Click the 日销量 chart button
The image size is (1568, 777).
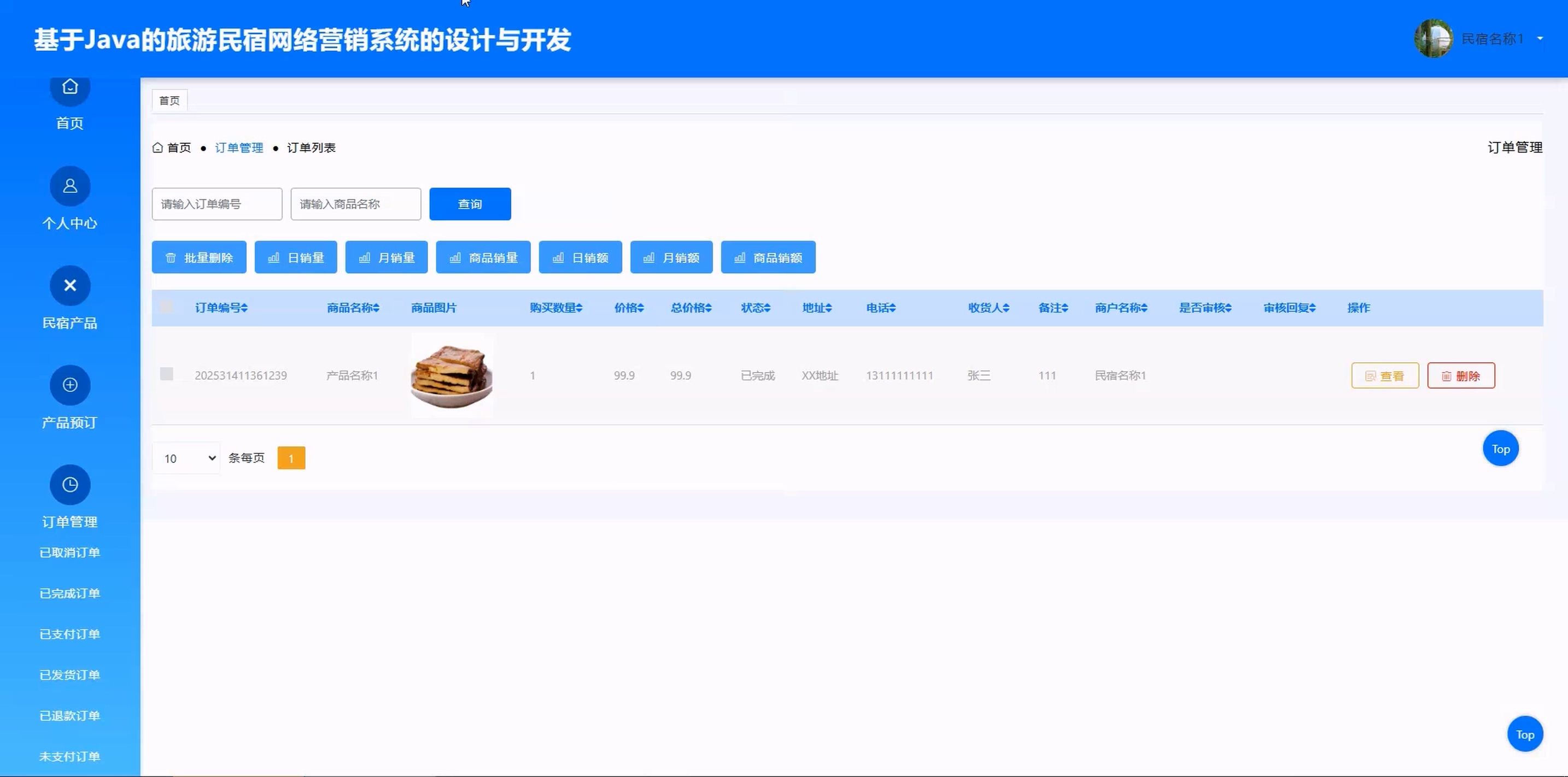pyautogui.click(x=296, y=257)
